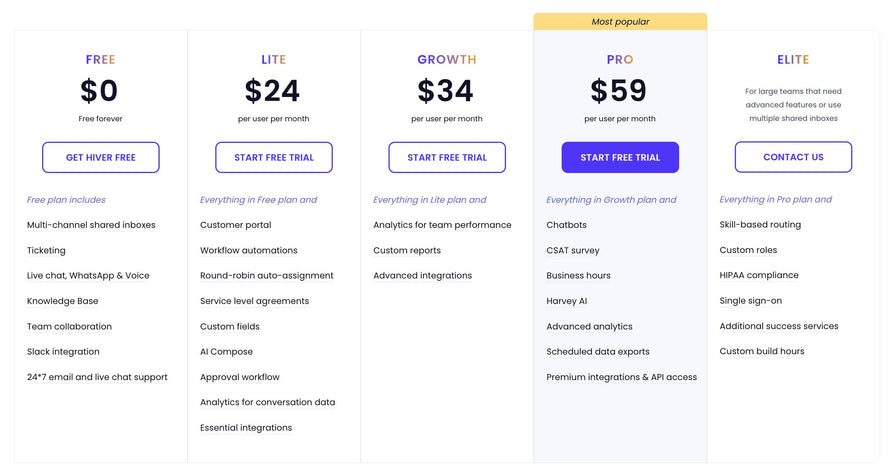The image size is (896, 472).
Task: Click the AI Compose feature
Action: (x=226, y=352)
